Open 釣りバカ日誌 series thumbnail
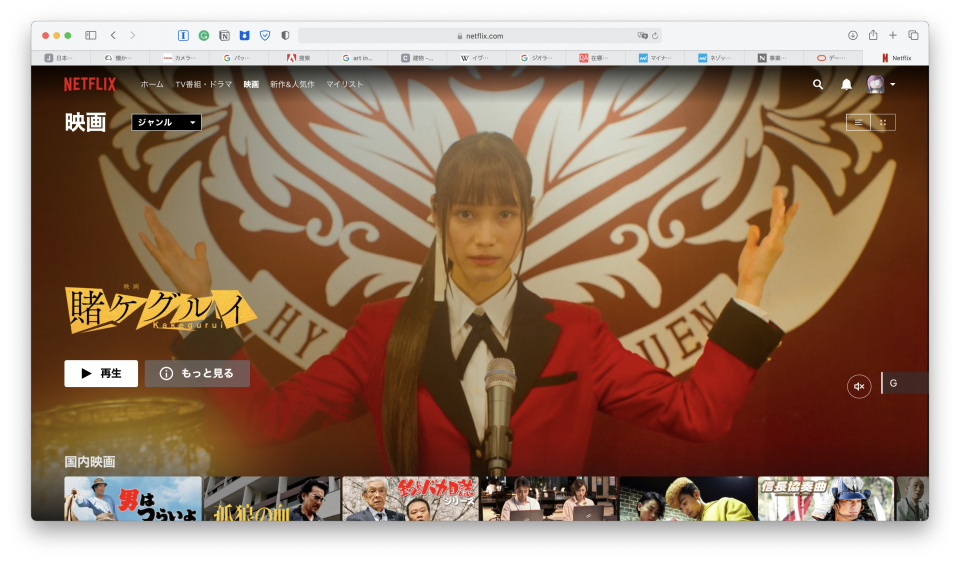 click(x=410, y=499)
